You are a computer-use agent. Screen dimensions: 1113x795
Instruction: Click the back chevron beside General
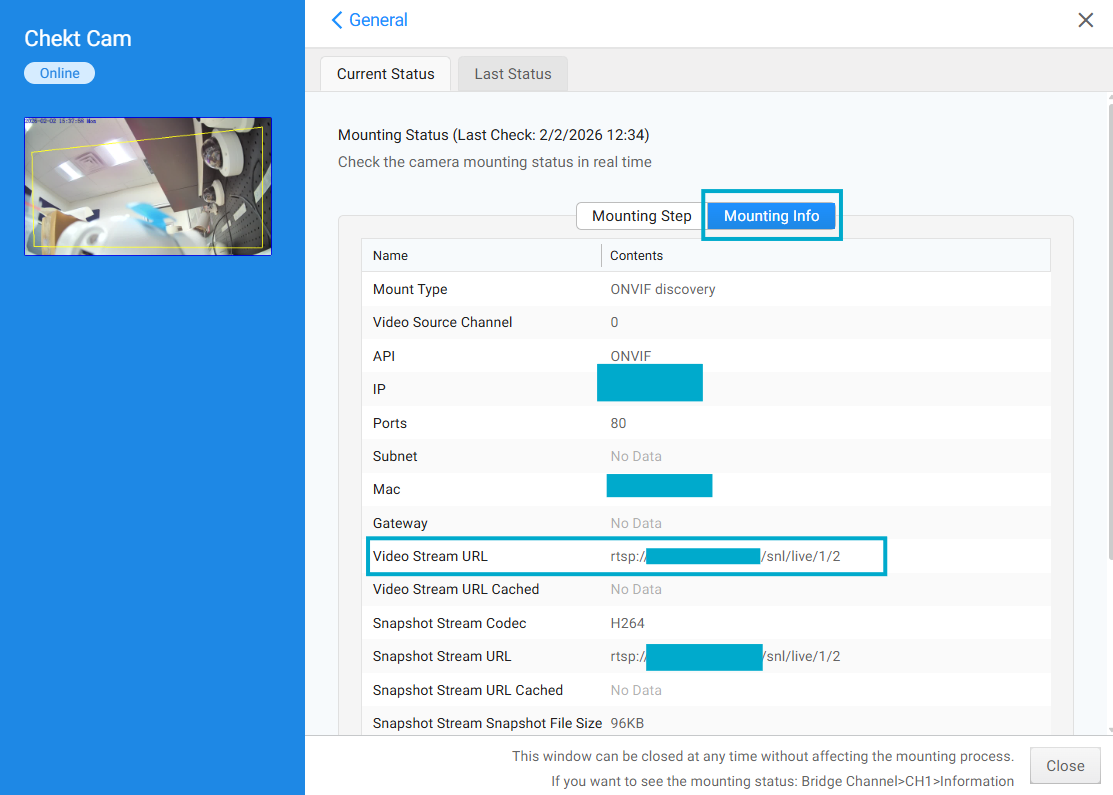pos(337,20)
